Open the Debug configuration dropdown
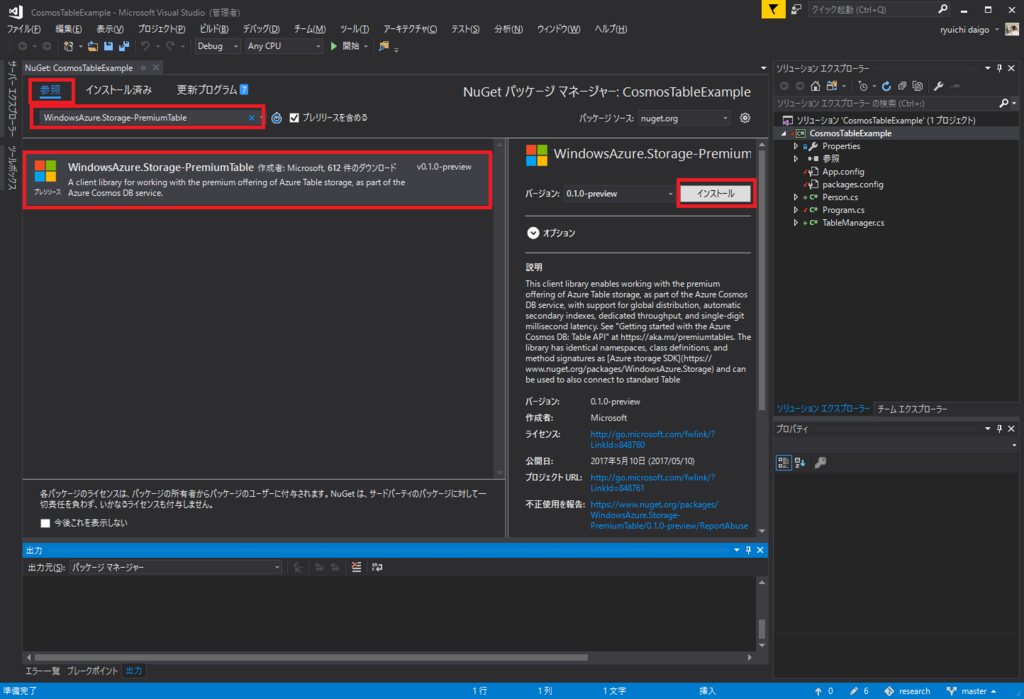Viewport: 1024px width, 699px height. pyautogui.click(x=218, y=46)
